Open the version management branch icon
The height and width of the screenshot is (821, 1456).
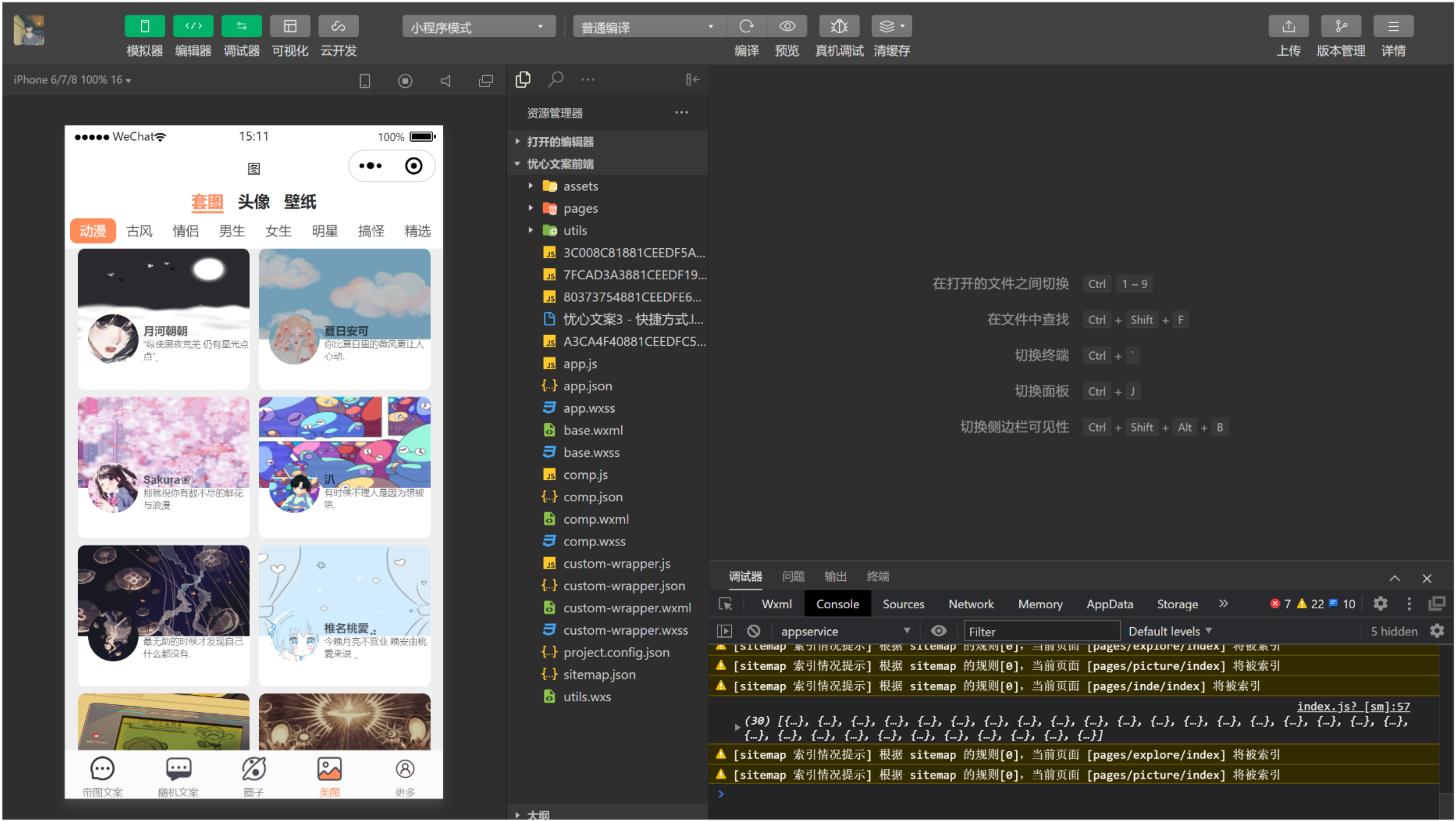pos(1341,26)
